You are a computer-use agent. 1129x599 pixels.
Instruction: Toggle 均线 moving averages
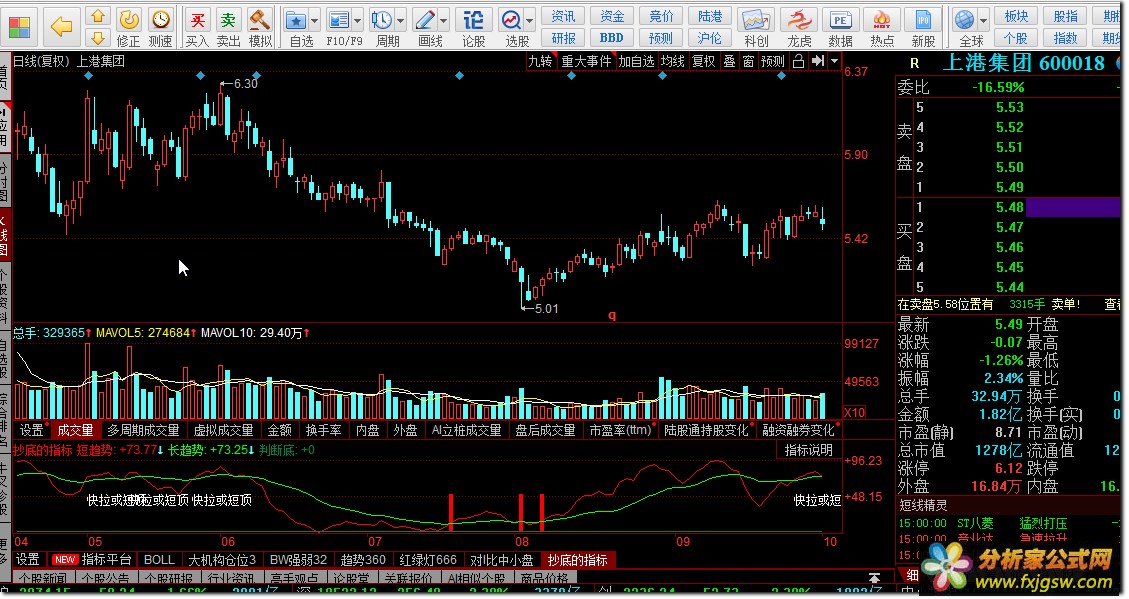click(673, 61)
